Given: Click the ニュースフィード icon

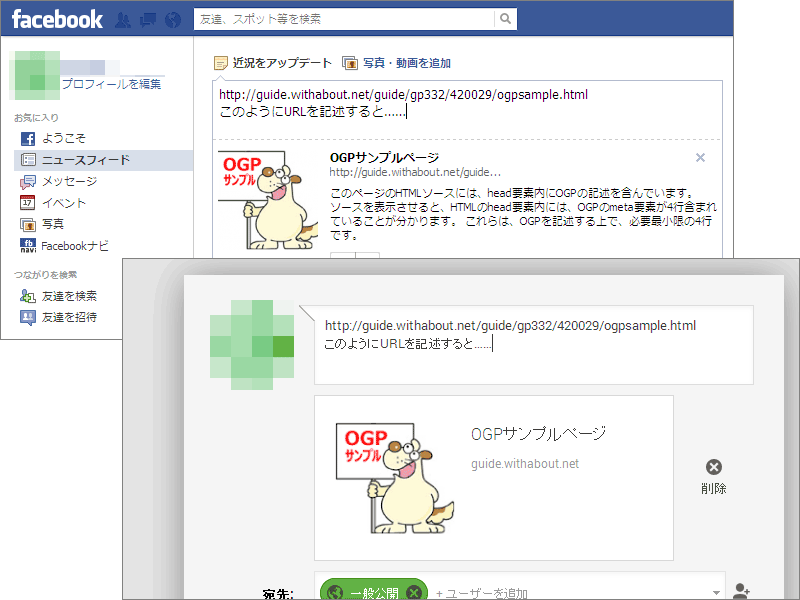Looking at the screenshot, I should [x=28, y=160].
